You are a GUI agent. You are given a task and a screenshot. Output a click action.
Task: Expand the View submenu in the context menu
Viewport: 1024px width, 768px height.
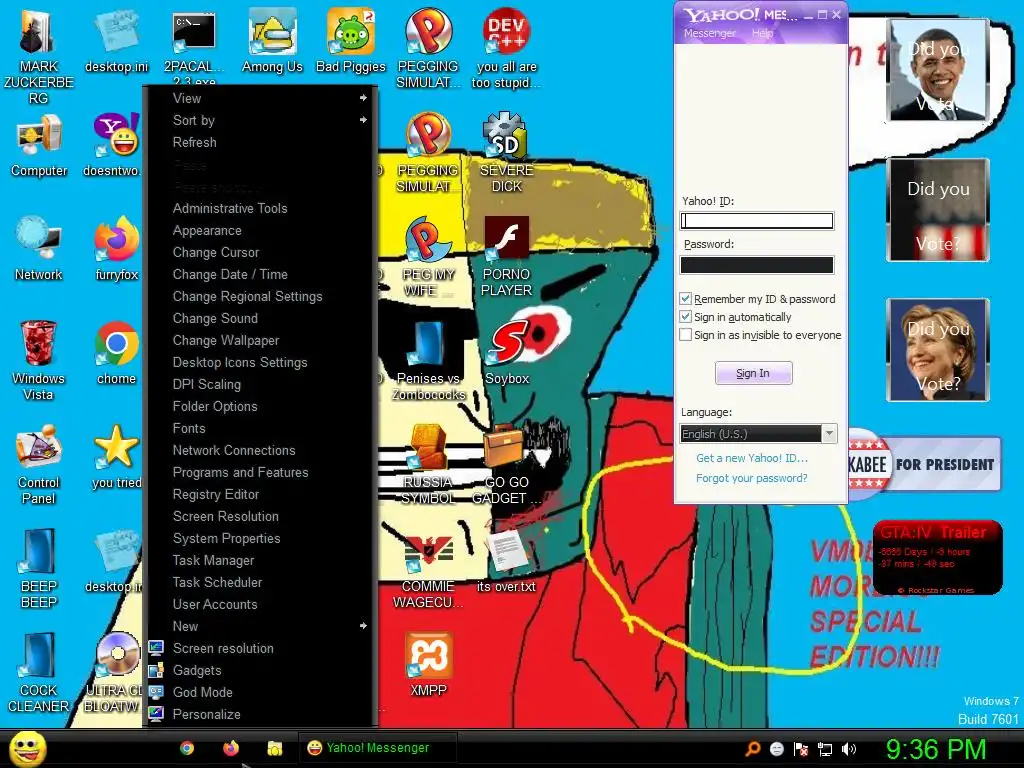pos(261,98)
